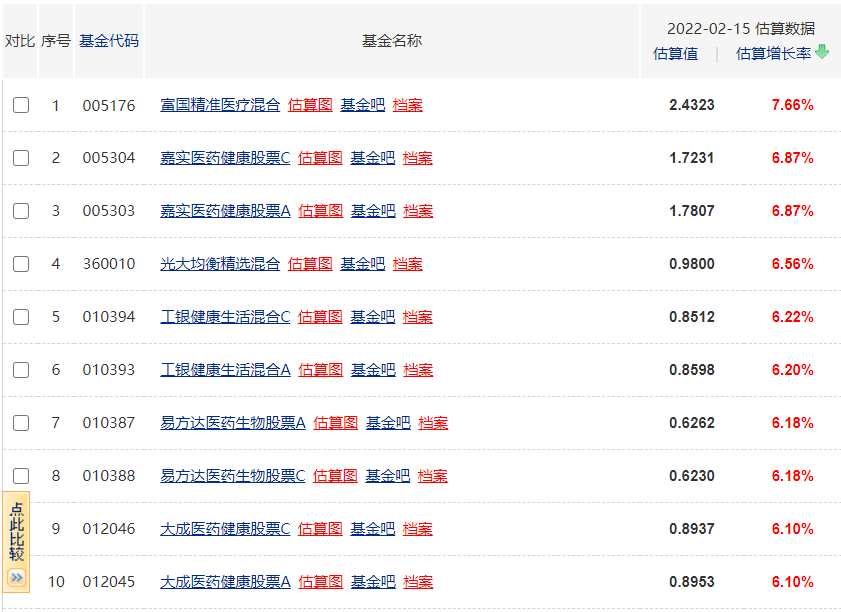Open 基金吧 for 光大均衡精选混合
This screenshot has height=612, width=841.
(363, 264)
